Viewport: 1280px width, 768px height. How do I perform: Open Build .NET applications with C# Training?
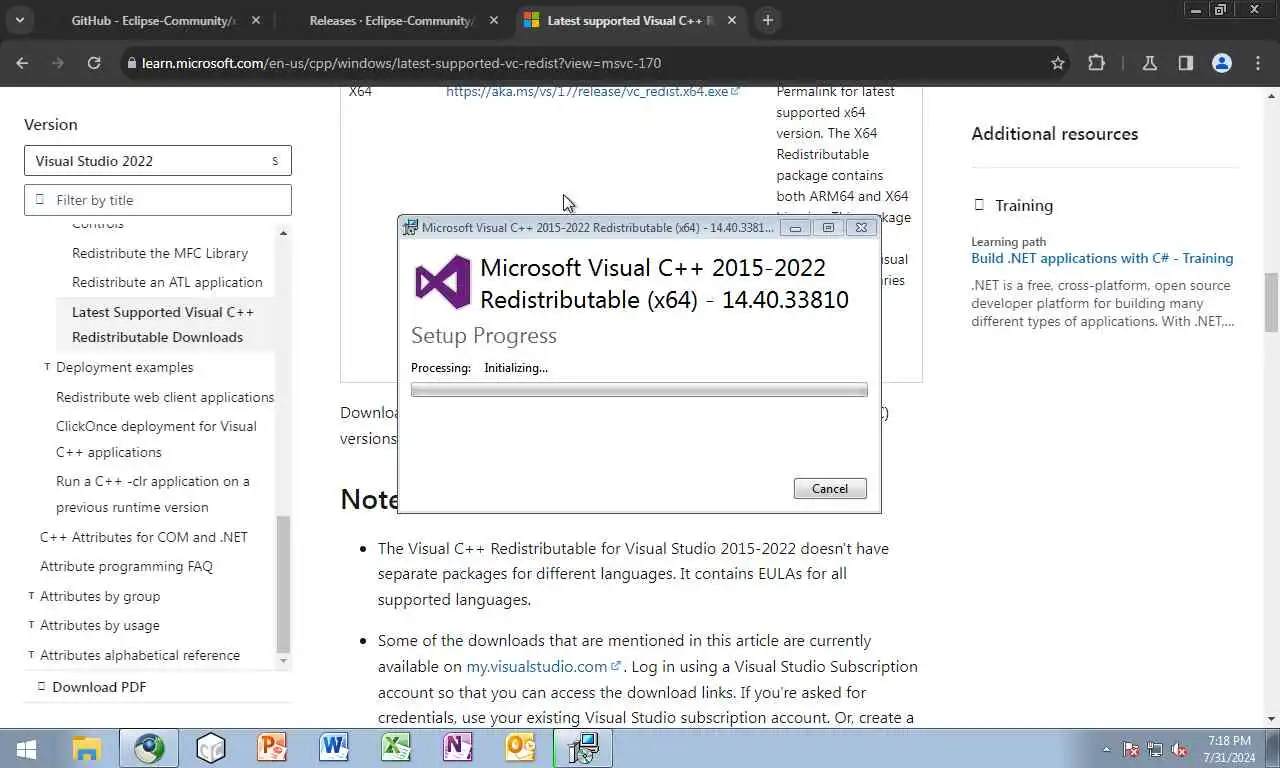[1102, 258]
